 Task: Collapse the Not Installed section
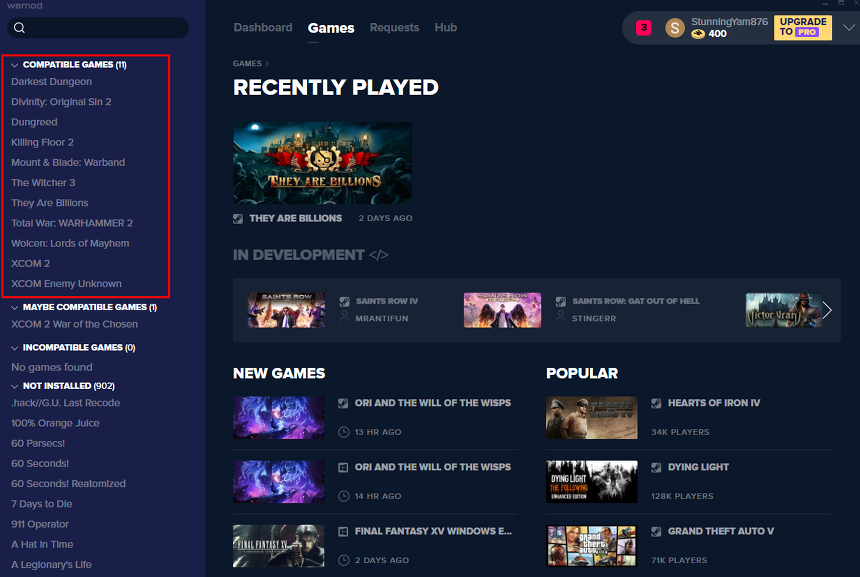point(15,387)
